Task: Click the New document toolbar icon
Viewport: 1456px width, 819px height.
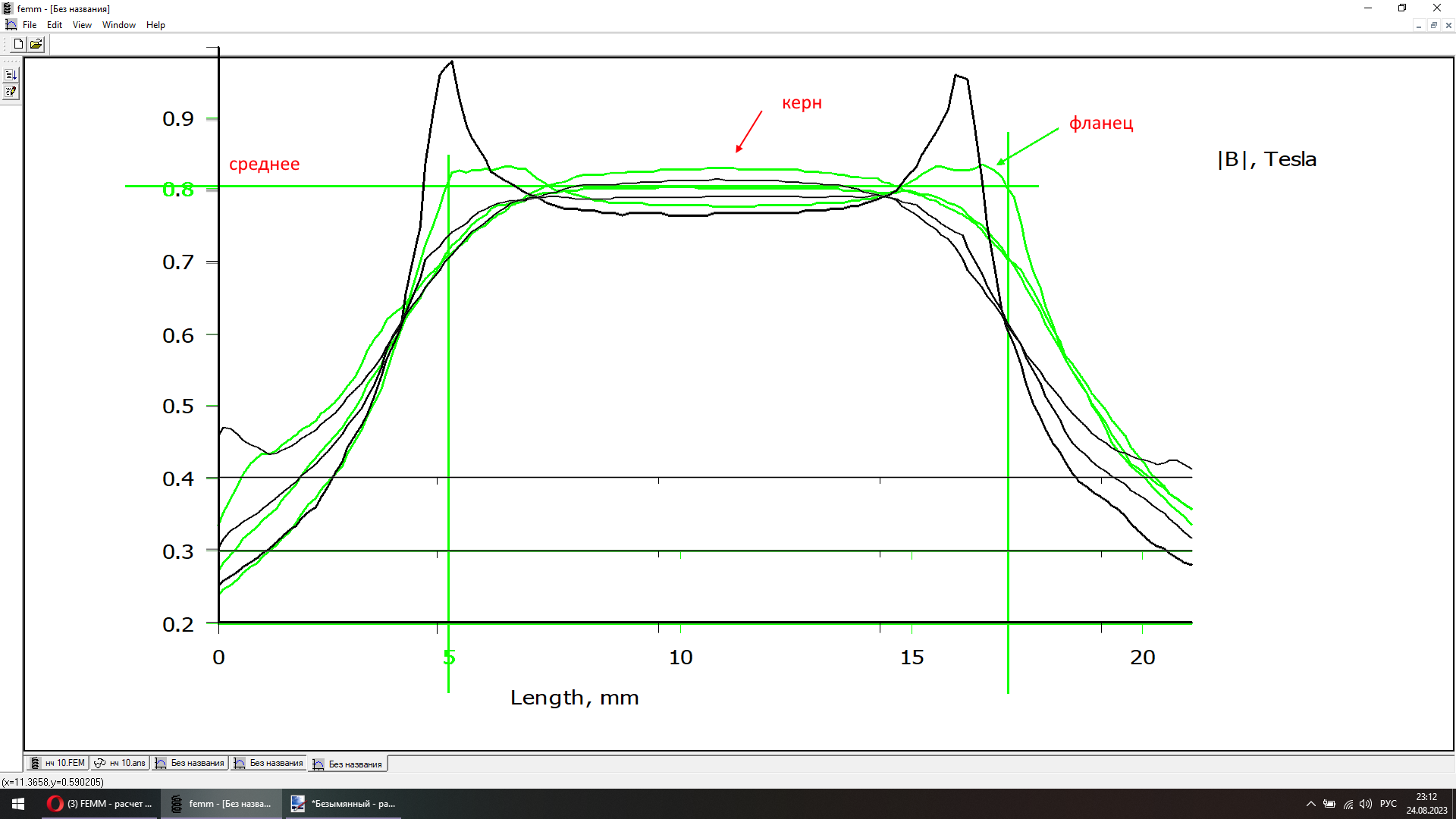Action: pyautogui.click(x=18, y=44)
